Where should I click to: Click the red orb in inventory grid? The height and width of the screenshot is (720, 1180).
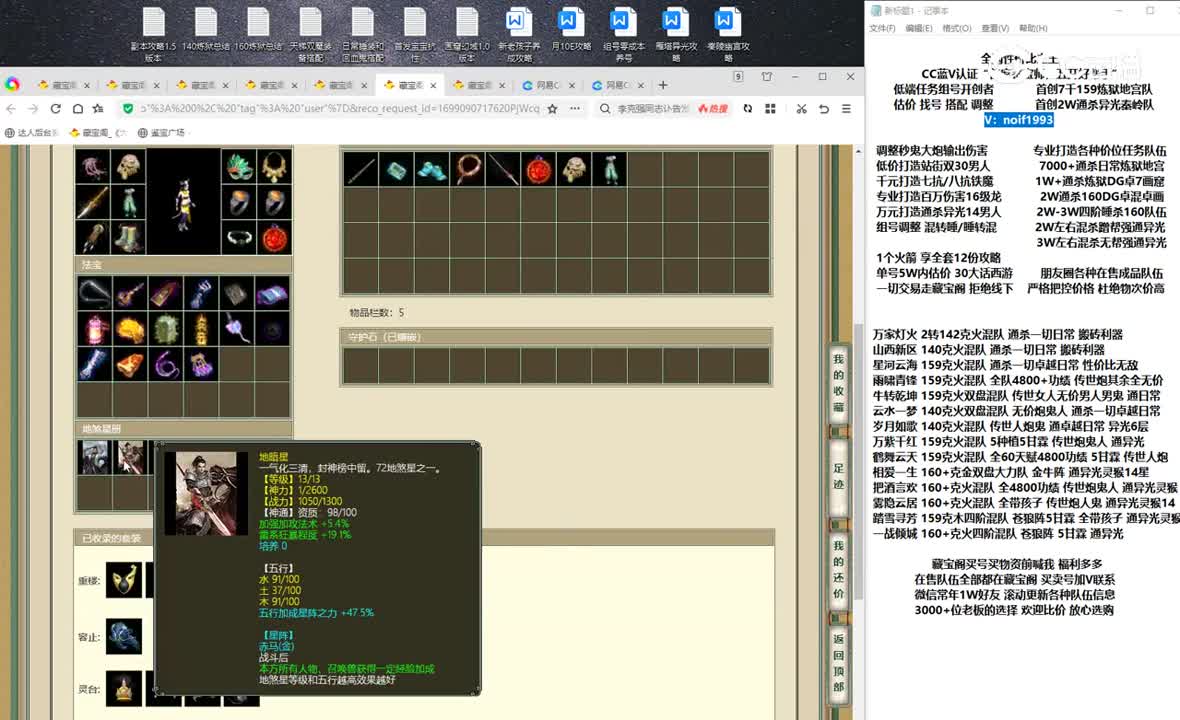539,170
